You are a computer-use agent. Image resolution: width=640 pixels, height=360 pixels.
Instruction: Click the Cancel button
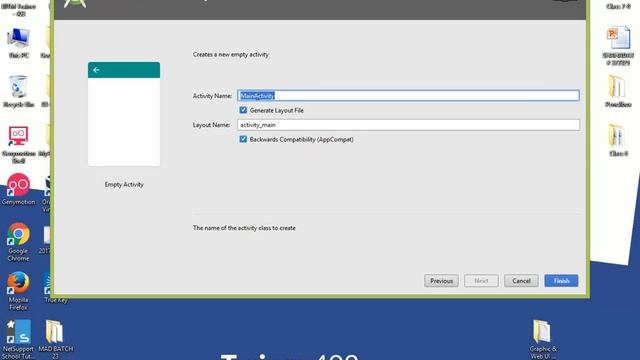coord(521,281)
